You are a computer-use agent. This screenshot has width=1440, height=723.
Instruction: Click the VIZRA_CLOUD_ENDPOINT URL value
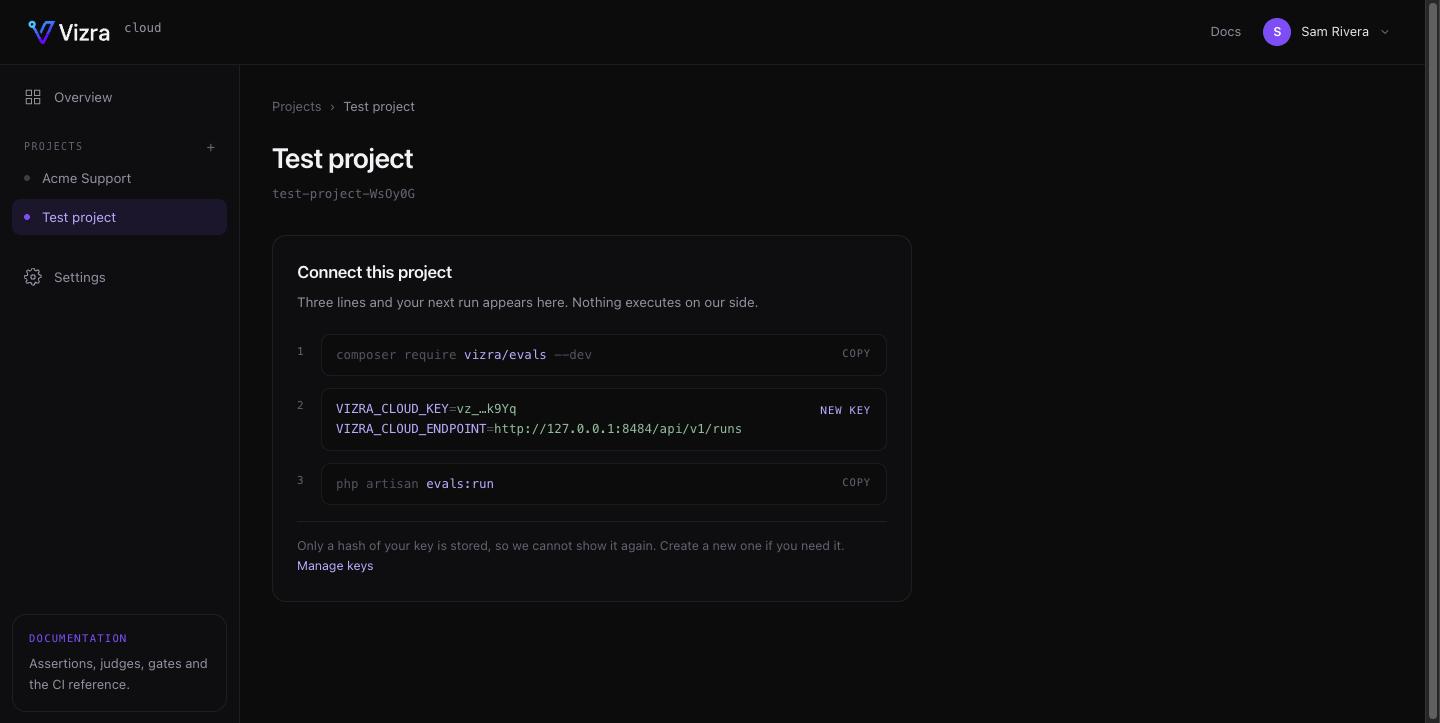tap(618, 428)
